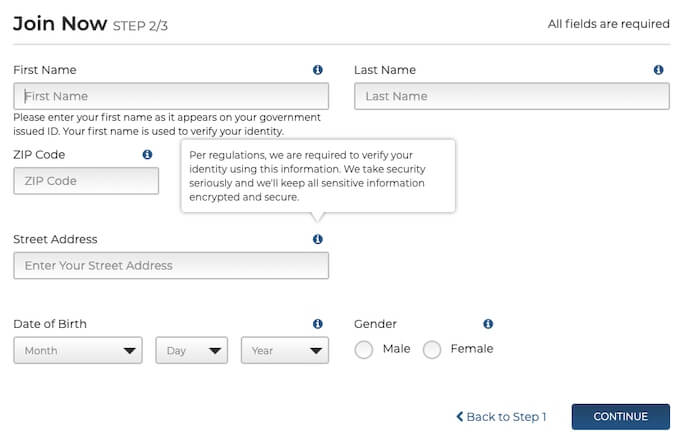Click the Street Address info icon
Image resolution: width=680 pixels, height=439 pixels.
[318, 240]
